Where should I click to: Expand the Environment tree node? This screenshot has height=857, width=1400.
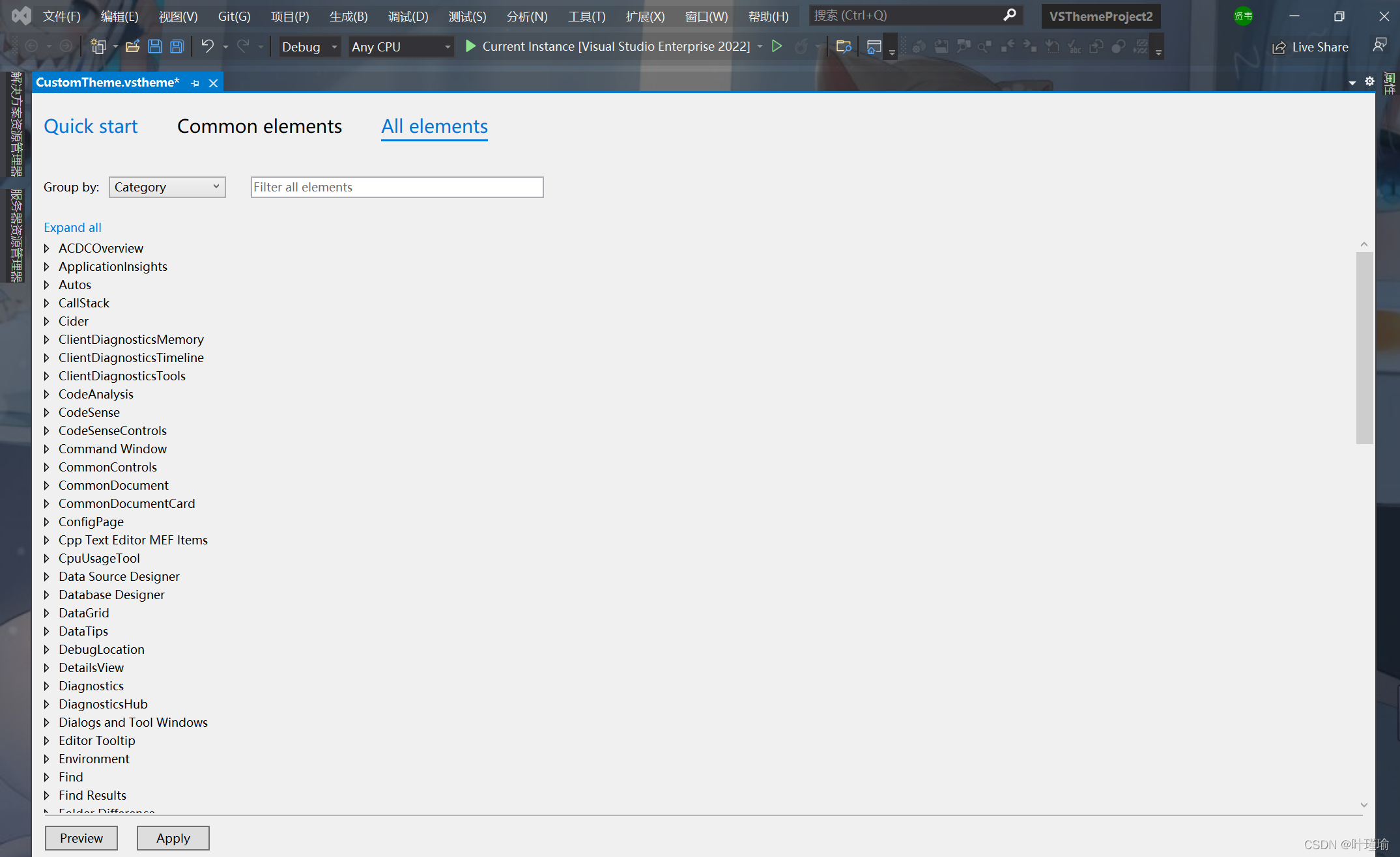pos(47,759)
